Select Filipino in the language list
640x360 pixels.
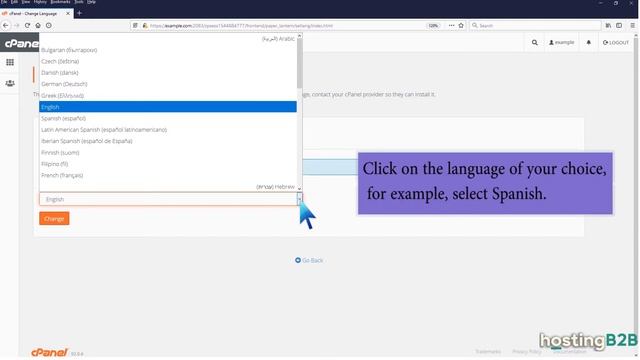coord(168,164)
